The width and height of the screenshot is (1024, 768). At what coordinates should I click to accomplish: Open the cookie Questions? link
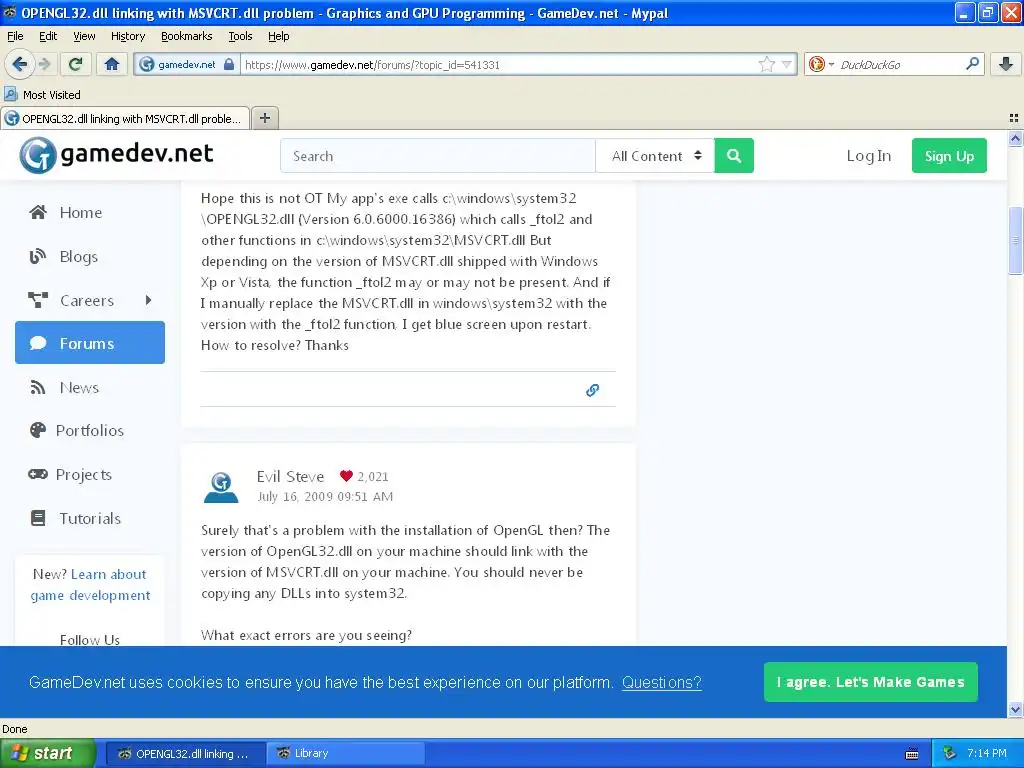click(662, 682)
